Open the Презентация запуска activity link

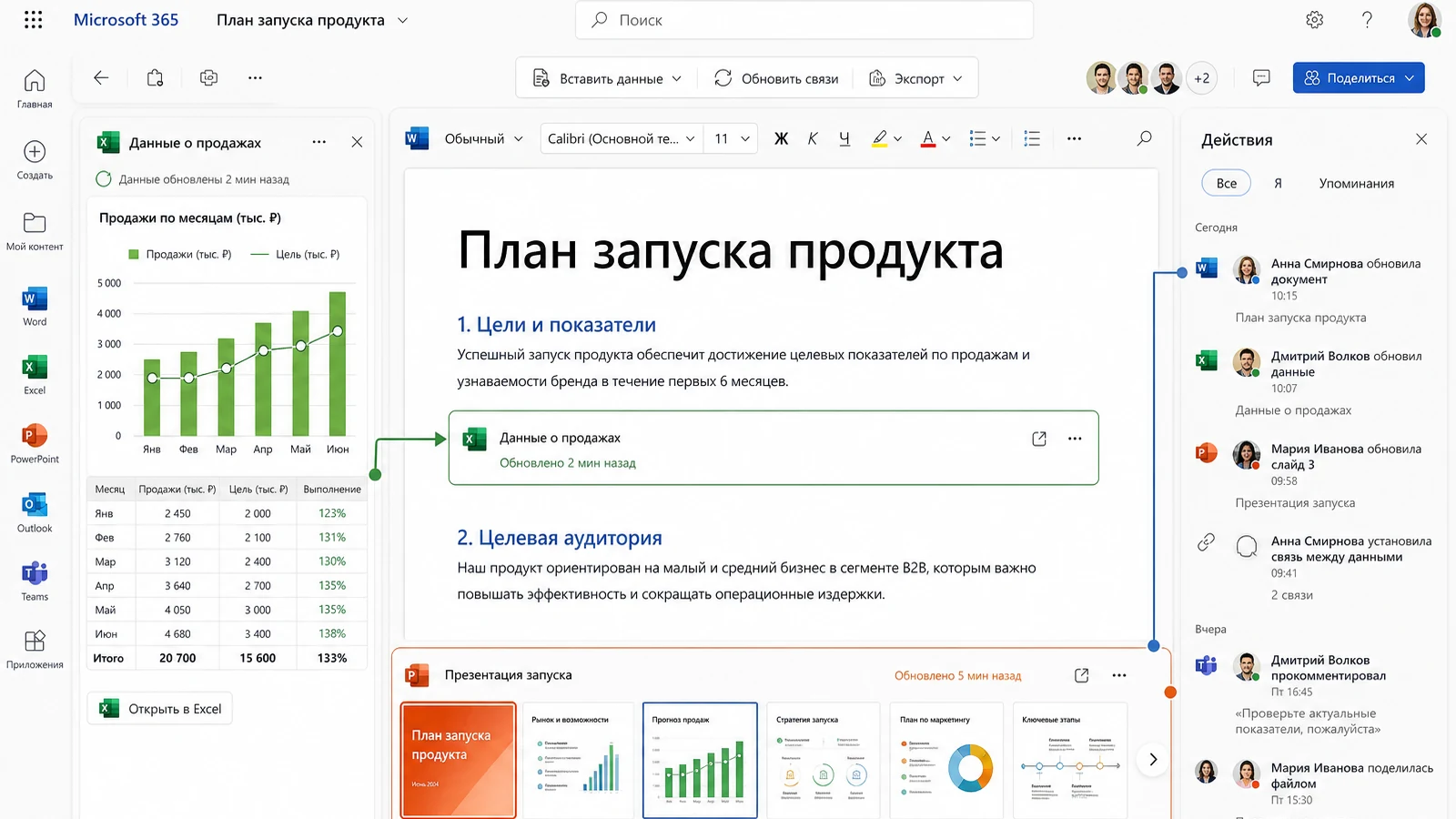[1295, 502]
